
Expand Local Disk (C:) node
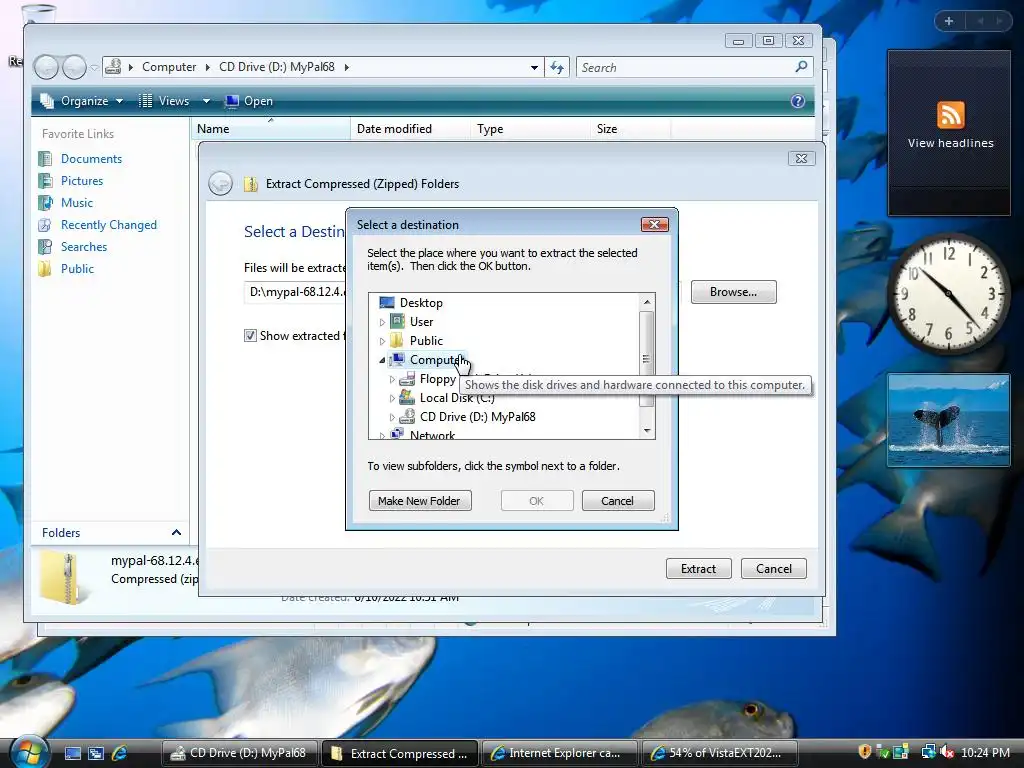(392, 398)
